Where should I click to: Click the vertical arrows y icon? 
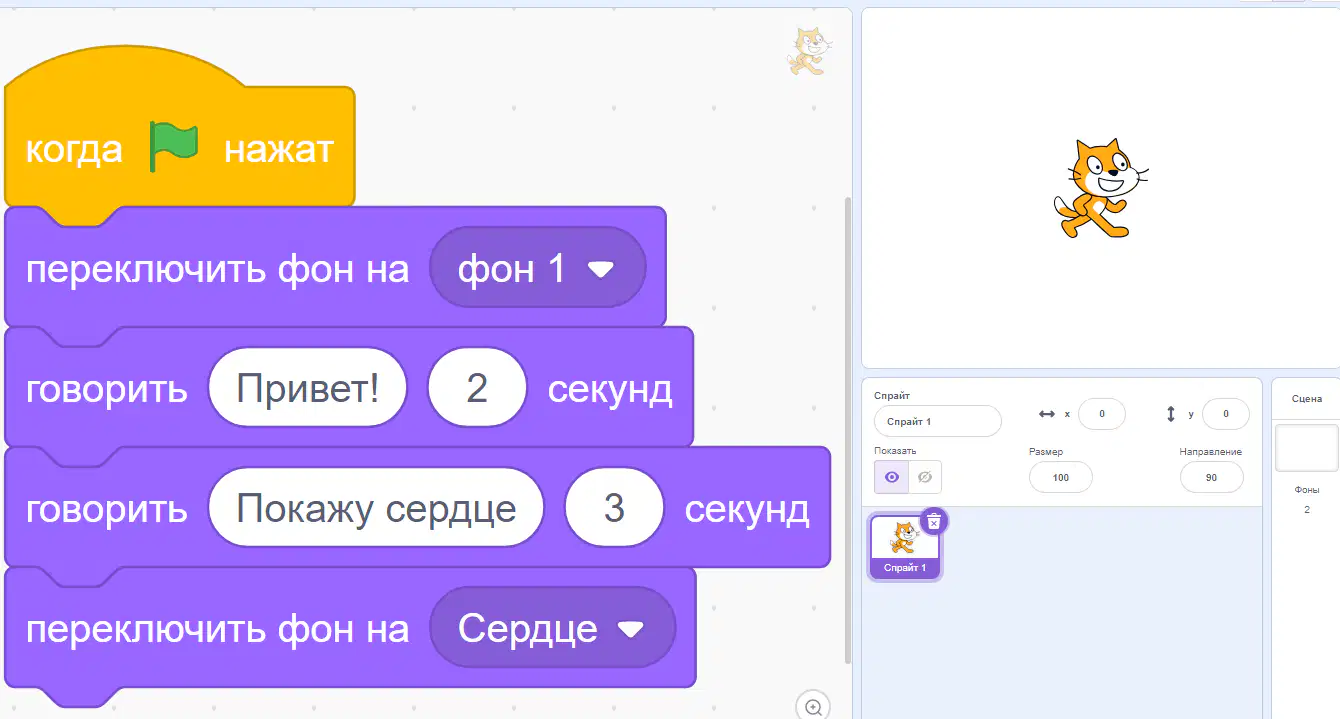tap(1171, 413)
